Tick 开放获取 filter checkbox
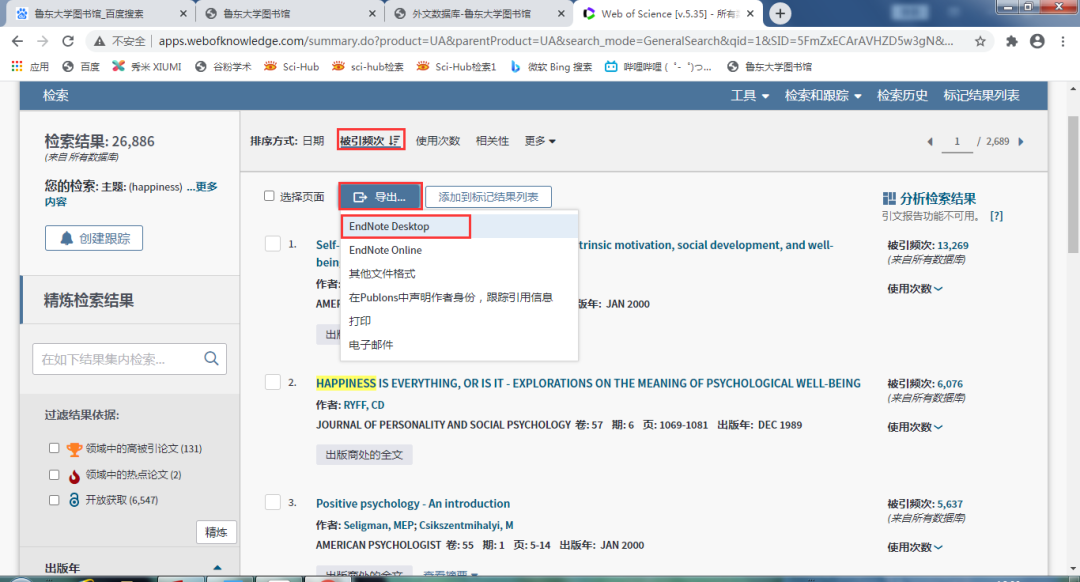Screen dimensions: 1080x582 [54, 500]
